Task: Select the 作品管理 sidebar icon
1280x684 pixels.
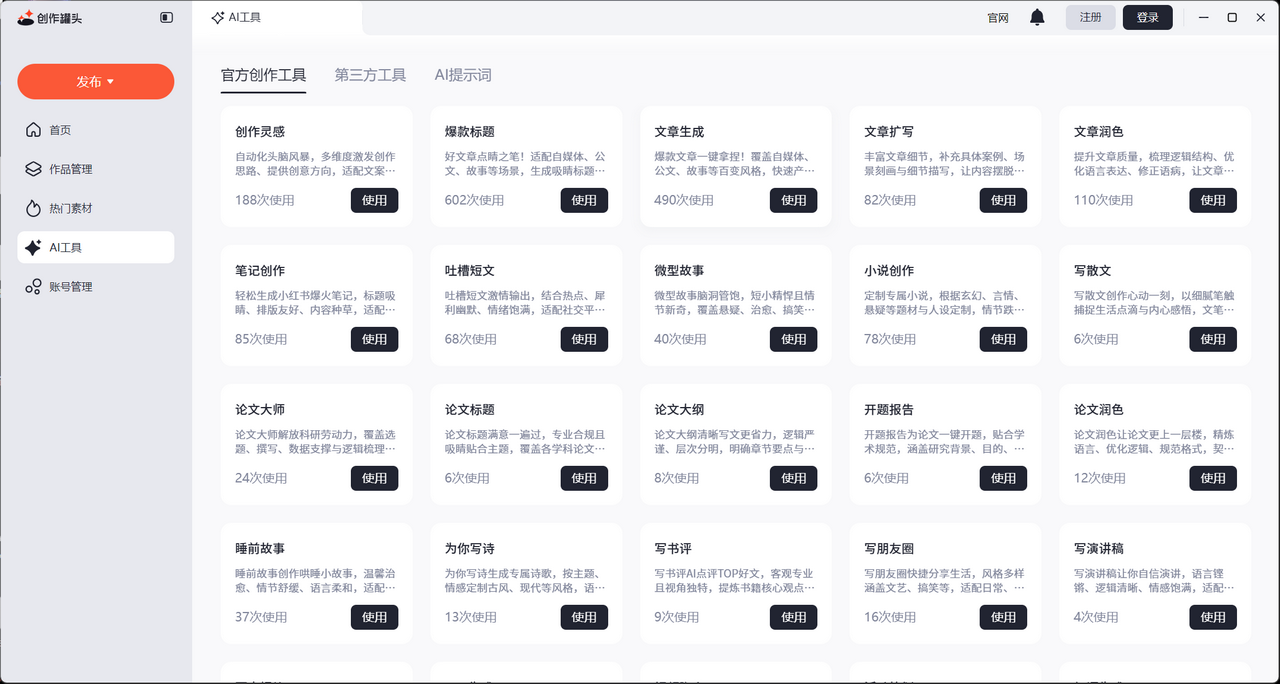Action: coord(35,168)
